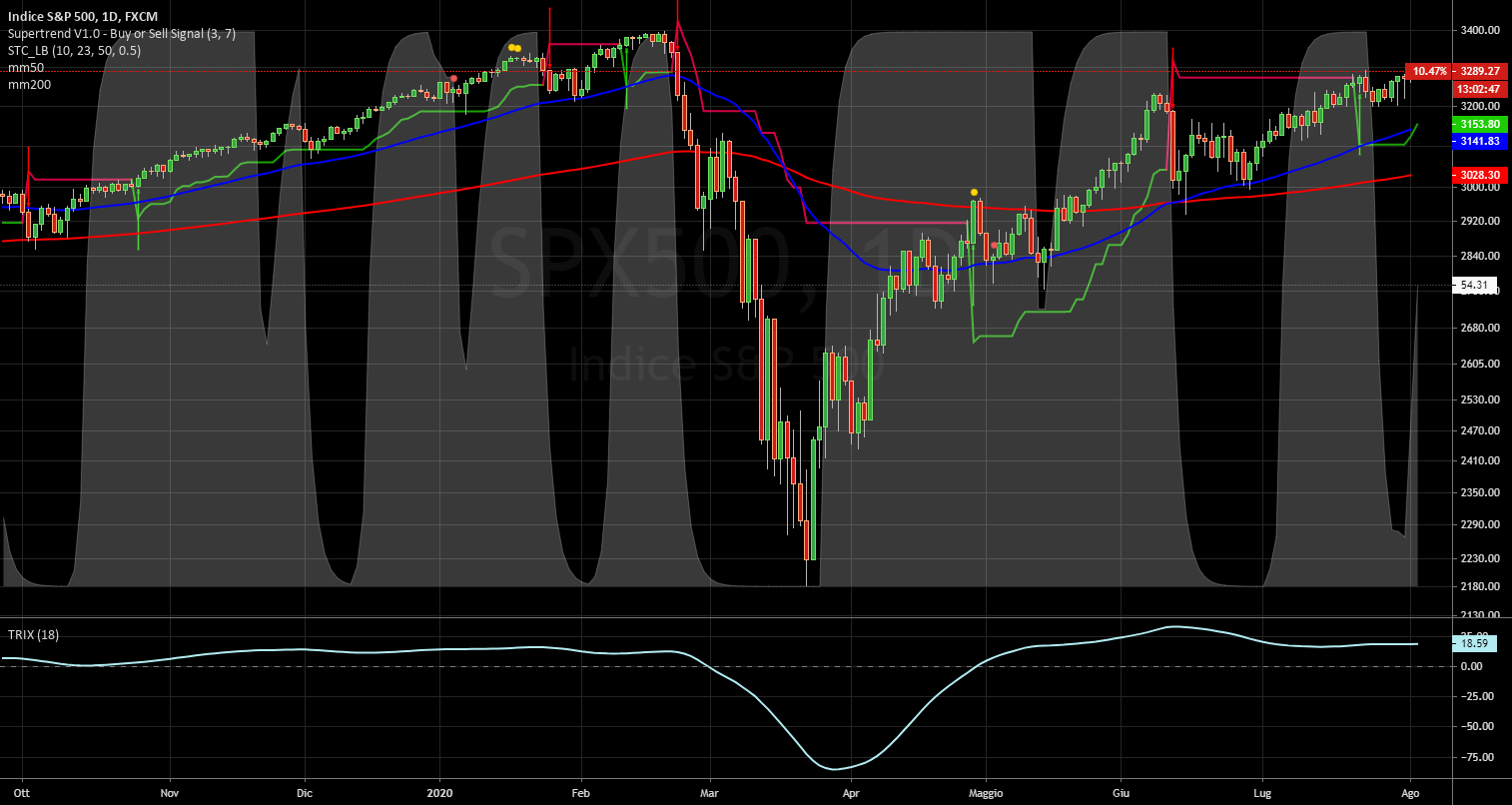Click the Feb label on time axis
The height and width of the screenshot is (805, 1512).
(x=581, y=792)
